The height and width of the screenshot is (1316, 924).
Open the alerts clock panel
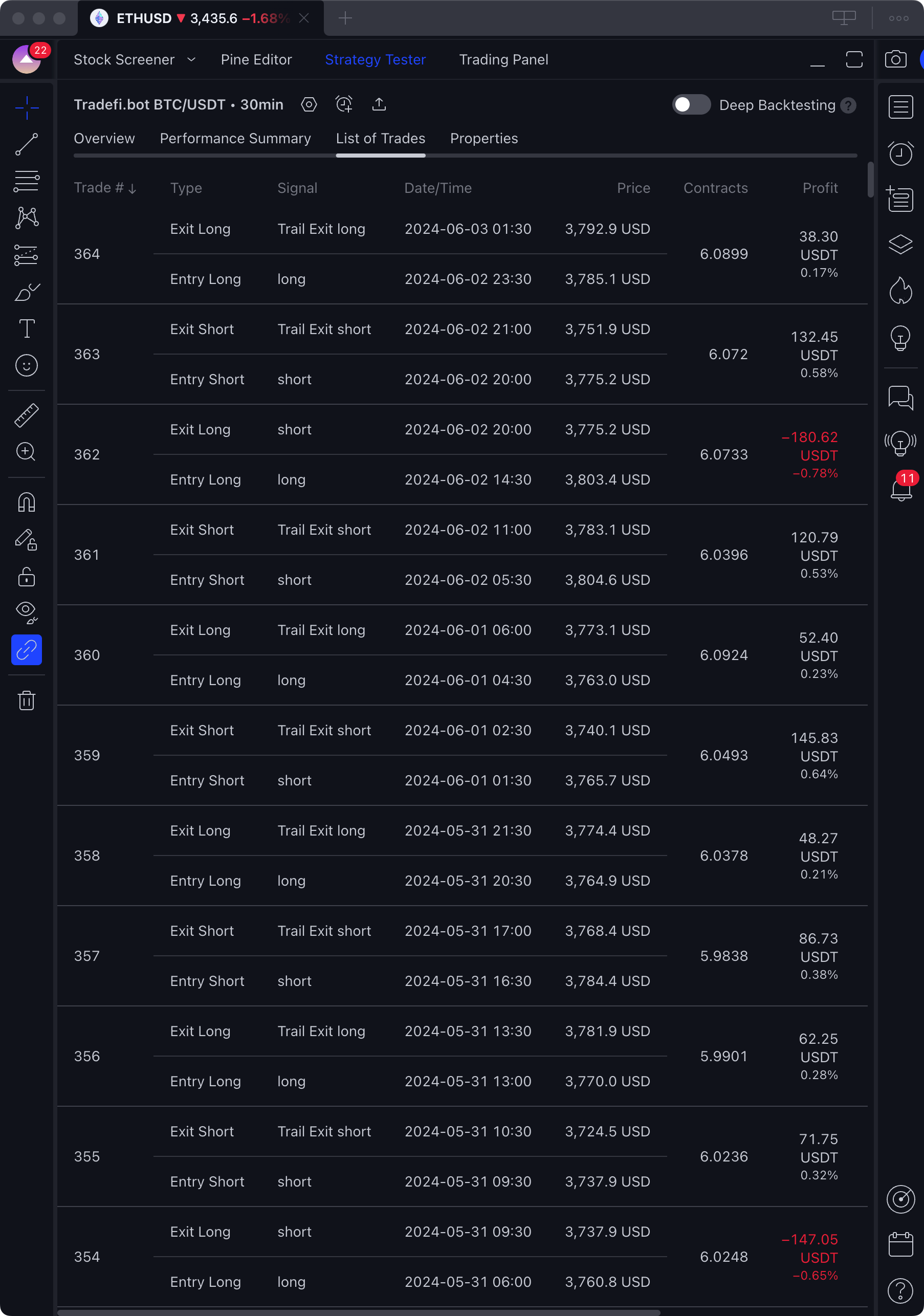[900, 153]
